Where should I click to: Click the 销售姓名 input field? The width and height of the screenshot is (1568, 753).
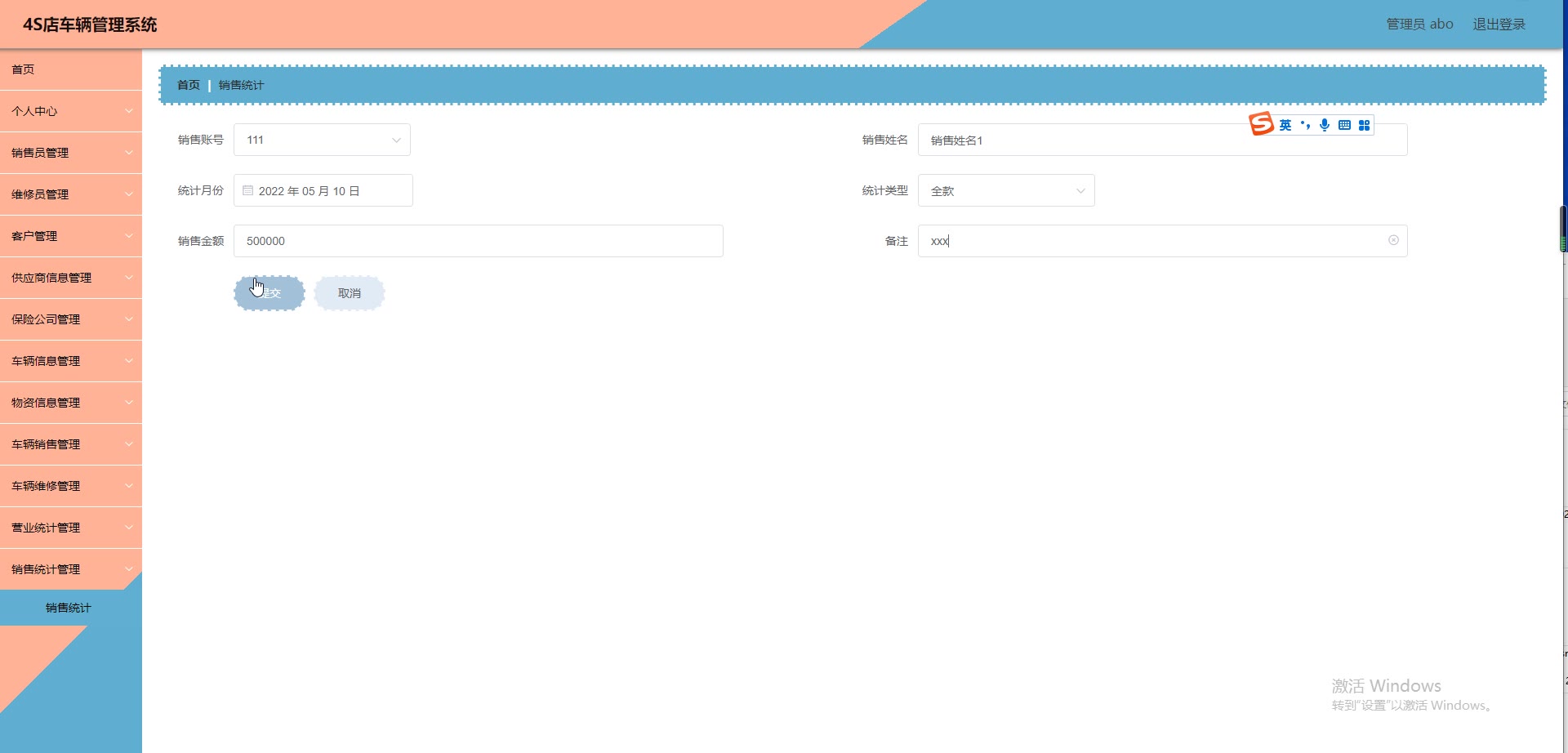pos(1162,140)
